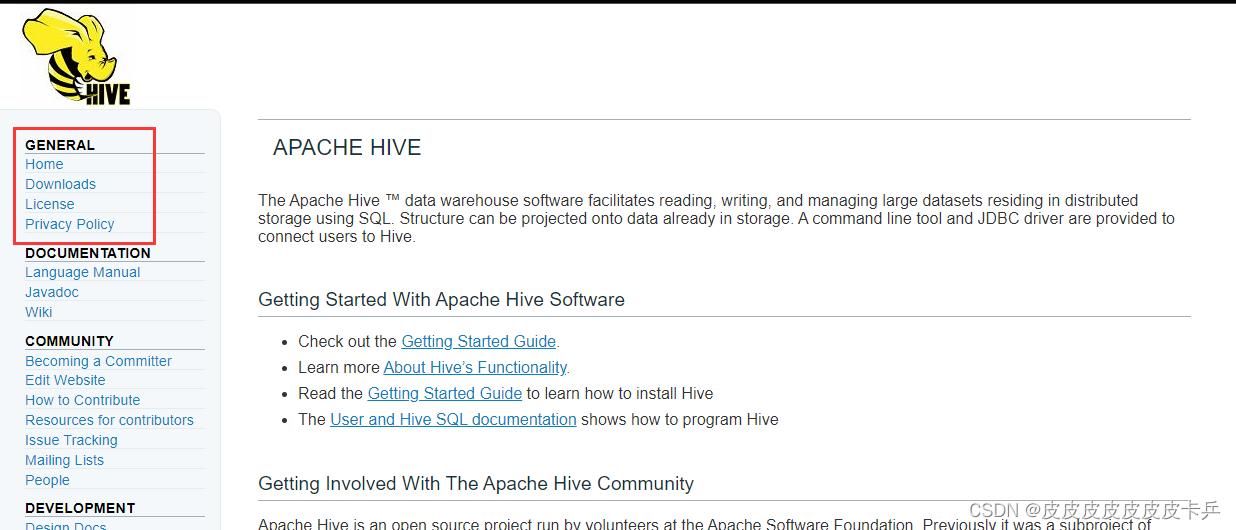
Task: Click the GENERAL section heading
Action: point(60,145)
